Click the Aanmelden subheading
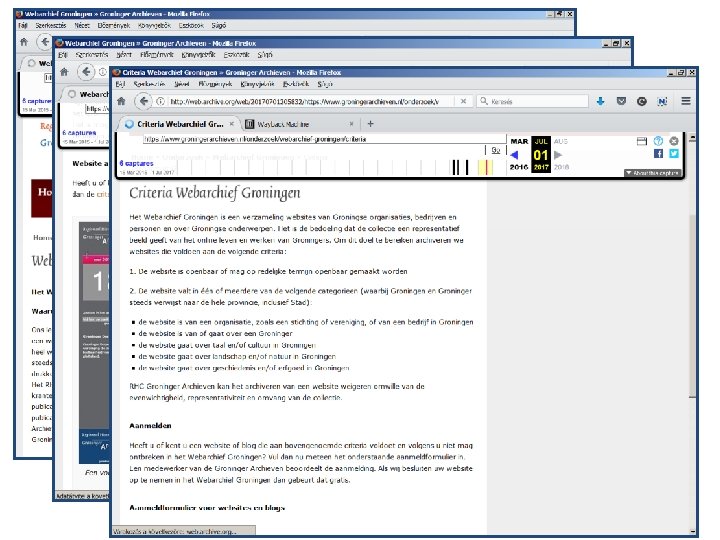The height and width of the screenshot is (540, 720). 150,426
